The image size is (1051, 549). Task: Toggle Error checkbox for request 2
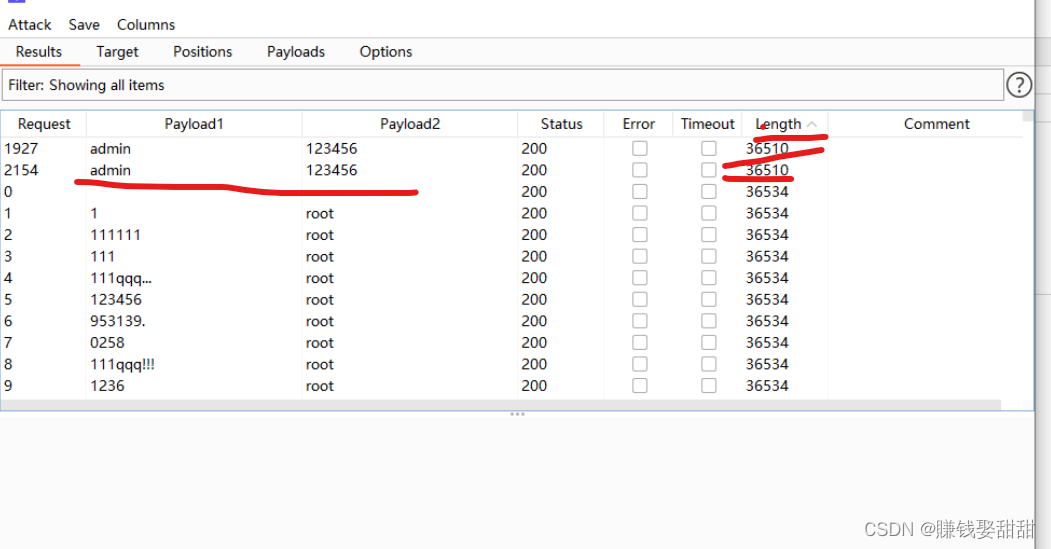639,235
